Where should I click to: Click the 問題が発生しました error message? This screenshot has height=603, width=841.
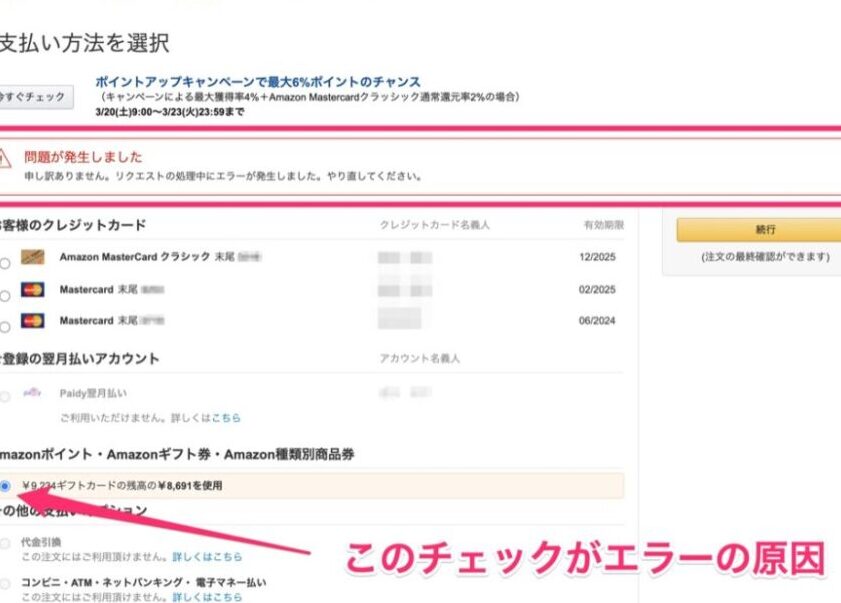pyautogui.click(x=83, y=157)
